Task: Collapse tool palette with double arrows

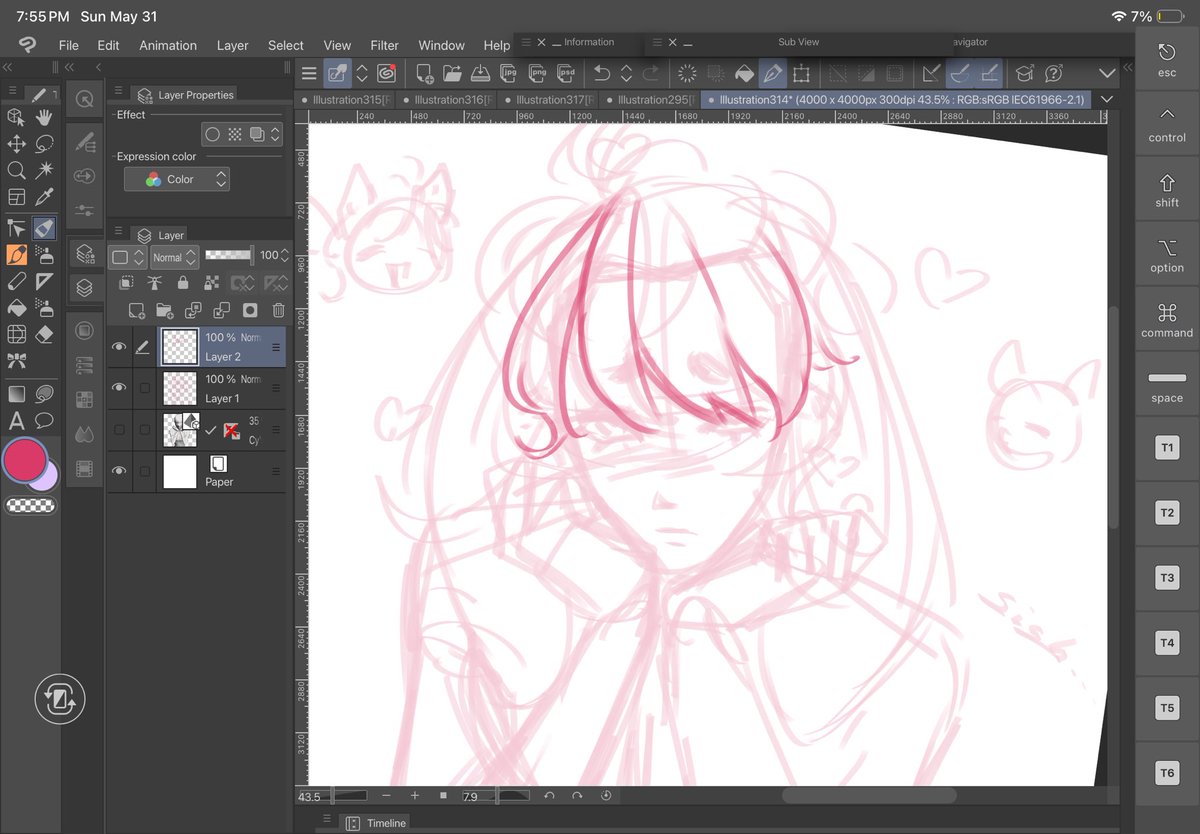Action: (x=7, y=67)
